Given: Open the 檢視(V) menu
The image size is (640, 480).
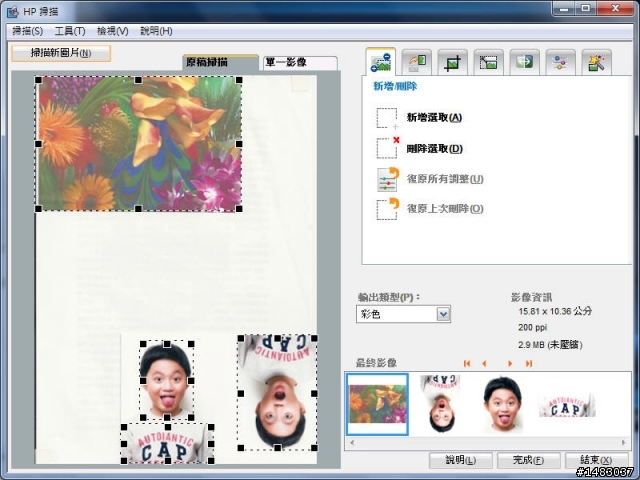Looking at the screenshot, I should click(x=112, y=31).
